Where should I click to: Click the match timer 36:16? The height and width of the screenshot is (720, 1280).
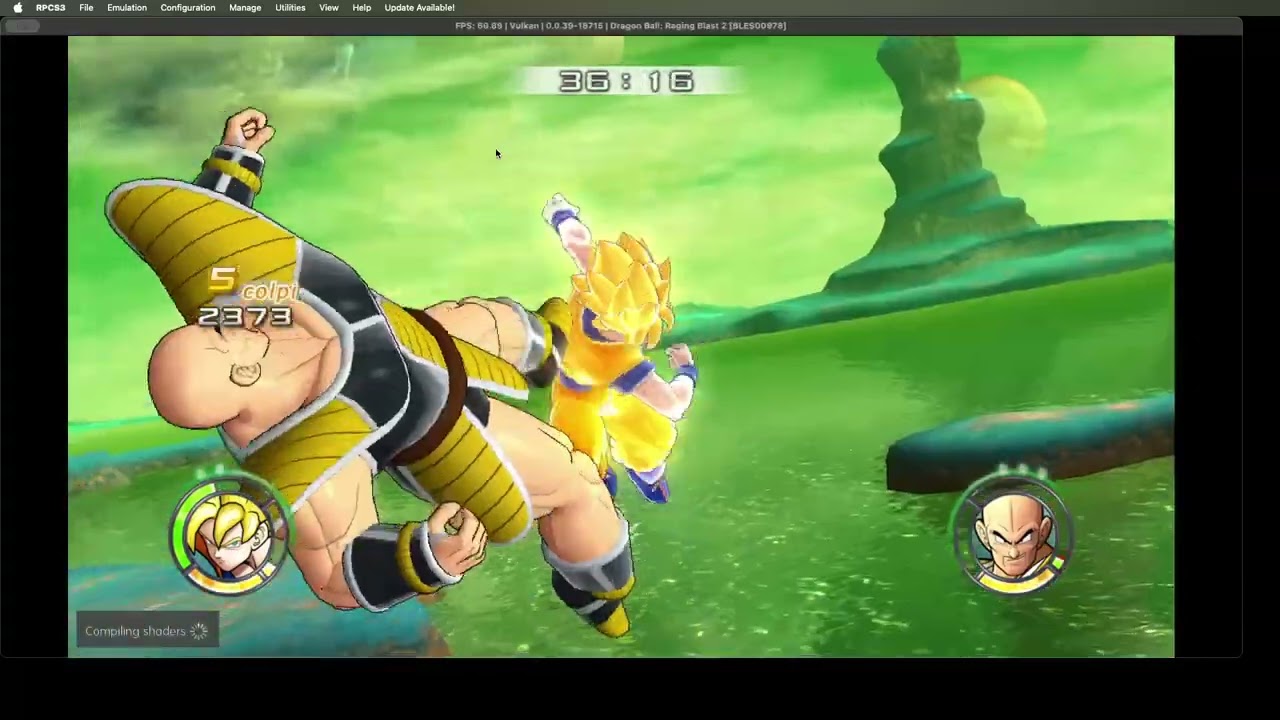click(x=626, y=81)
